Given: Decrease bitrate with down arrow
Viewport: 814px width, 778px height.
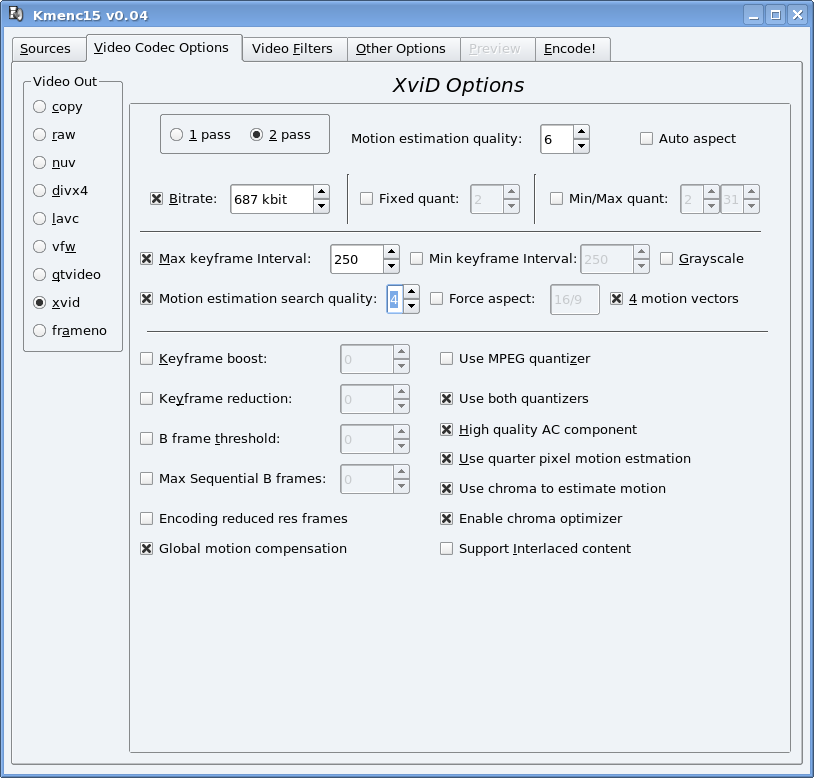Looking at the screenshot, I should click(x=321, y=206).
